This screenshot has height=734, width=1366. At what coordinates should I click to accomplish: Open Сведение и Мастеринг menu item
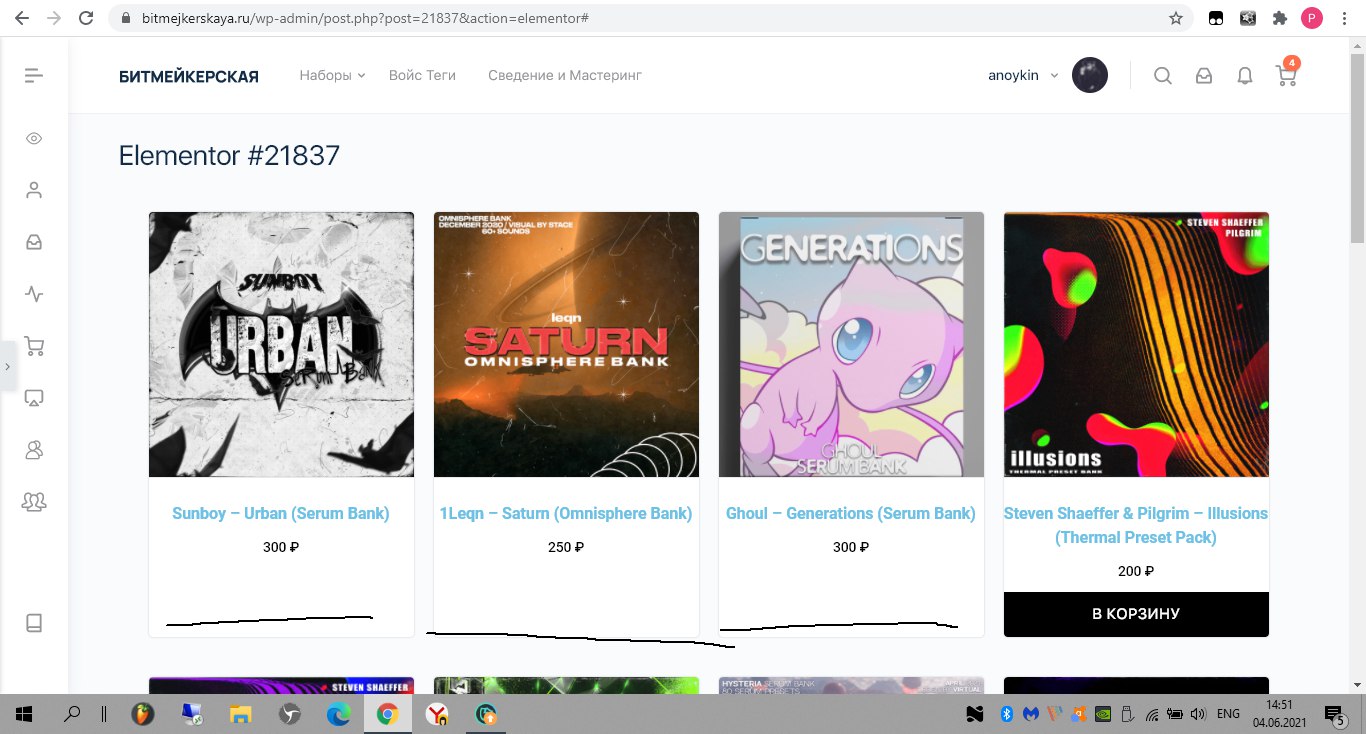tap(565, 75)
